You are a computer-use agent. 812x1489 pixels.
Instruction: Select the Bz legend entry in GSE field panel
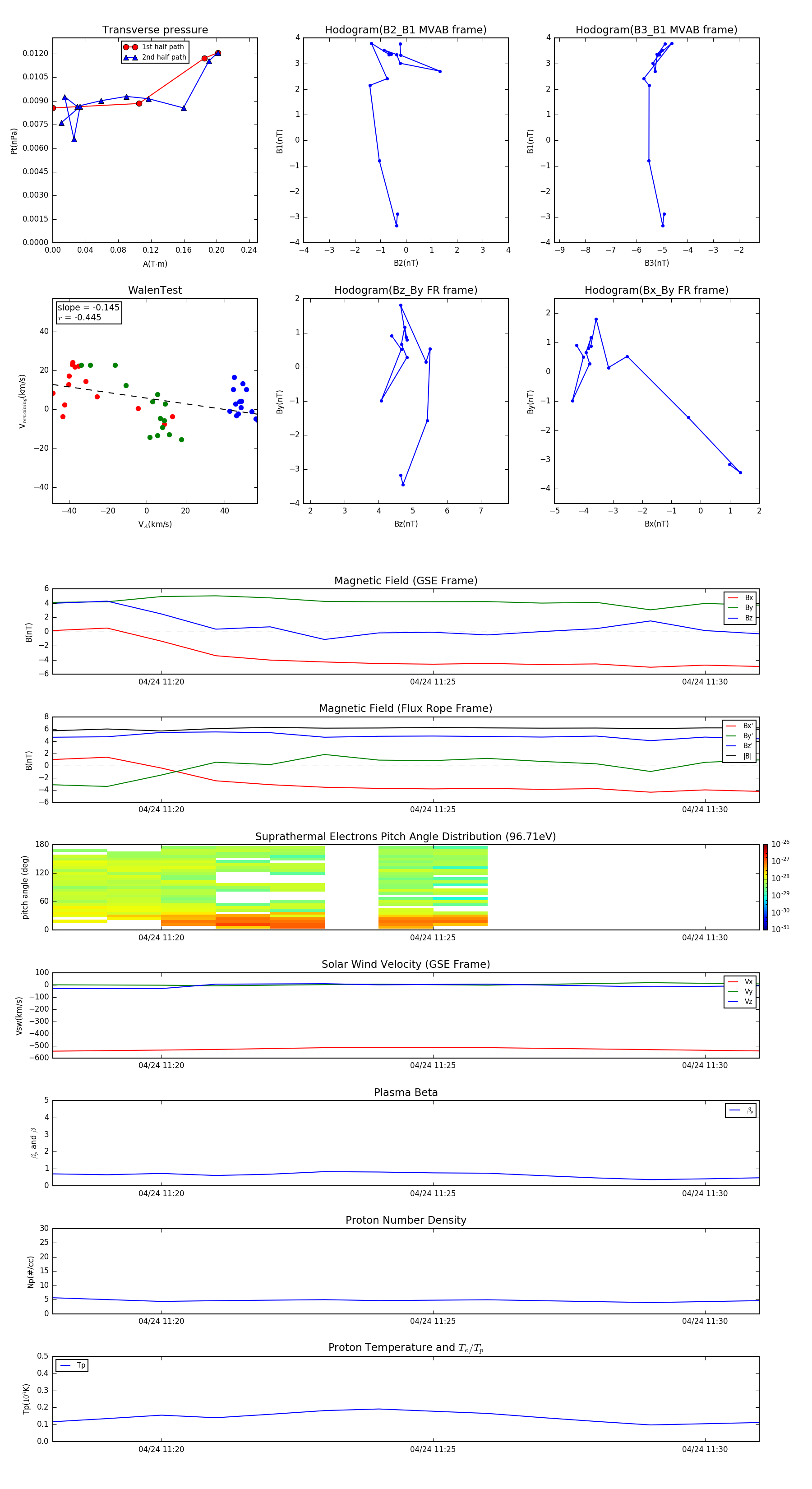point(740,618)
